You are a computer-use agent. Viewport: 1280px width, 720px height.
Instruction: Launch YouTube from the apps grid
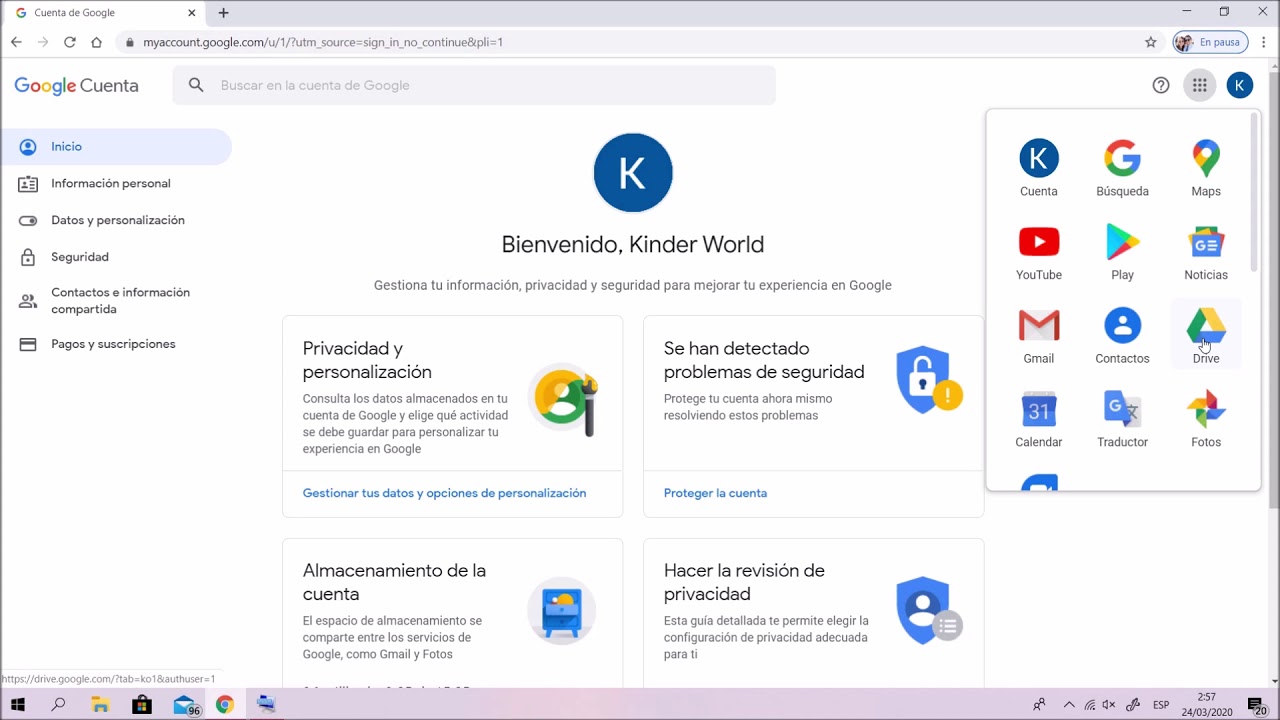tap(1038, 252)
